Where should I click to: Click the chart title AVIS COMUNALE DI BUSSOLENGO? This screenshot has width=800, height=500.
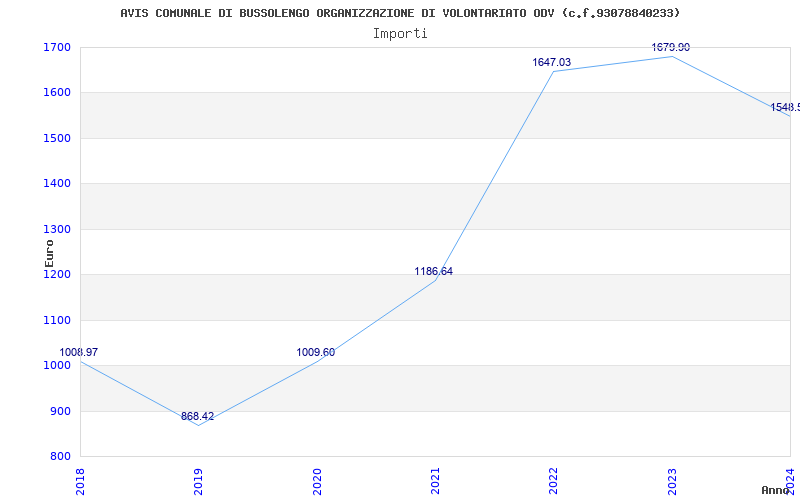400,13
